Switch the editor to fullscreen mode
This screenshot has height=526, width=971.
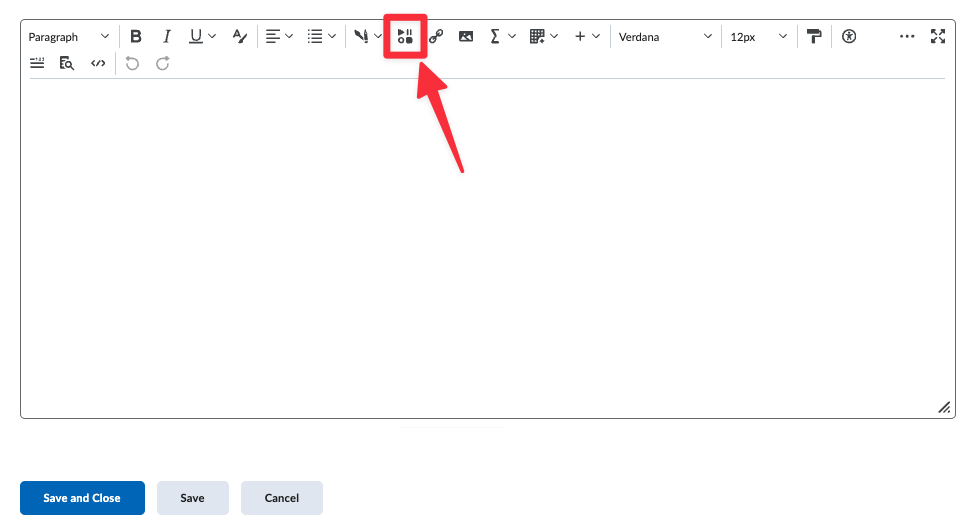[x=938, y=37]
